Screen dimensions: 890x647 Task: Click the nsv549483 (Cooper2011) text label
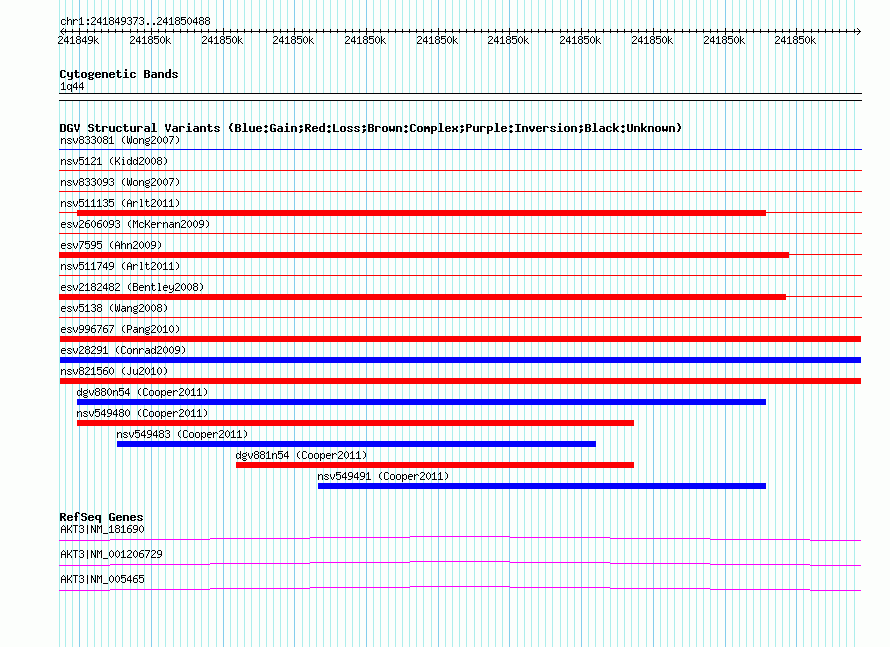(x=182, y=434)
